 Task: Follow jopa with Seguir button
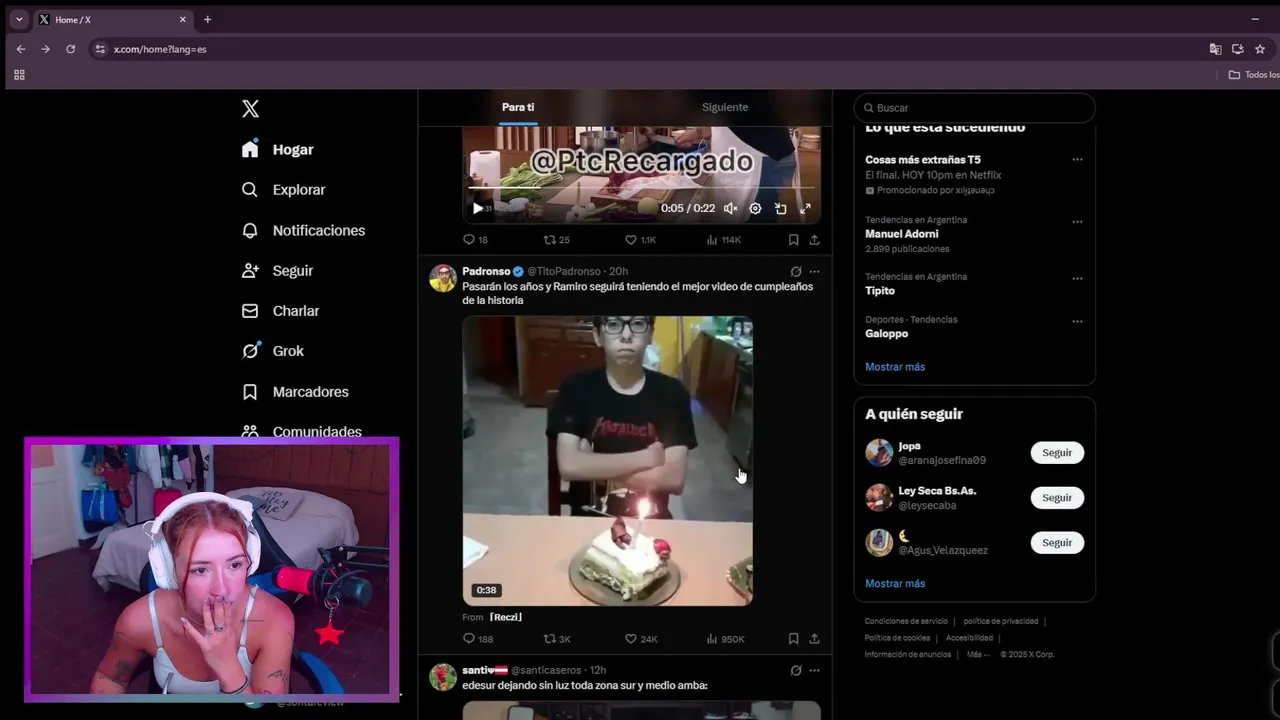pos(1057,453)
